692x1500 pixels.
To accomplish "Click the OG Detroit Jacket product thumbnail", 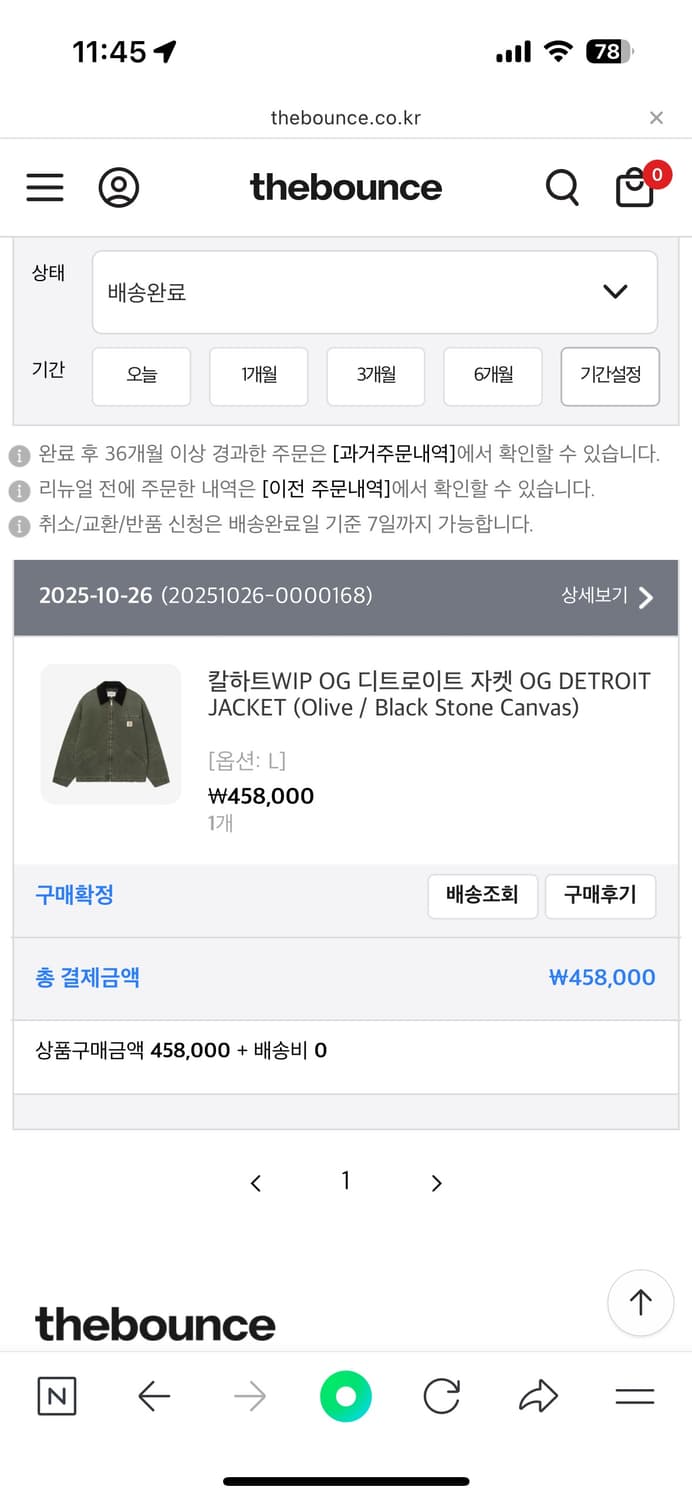I will (110, 733).
